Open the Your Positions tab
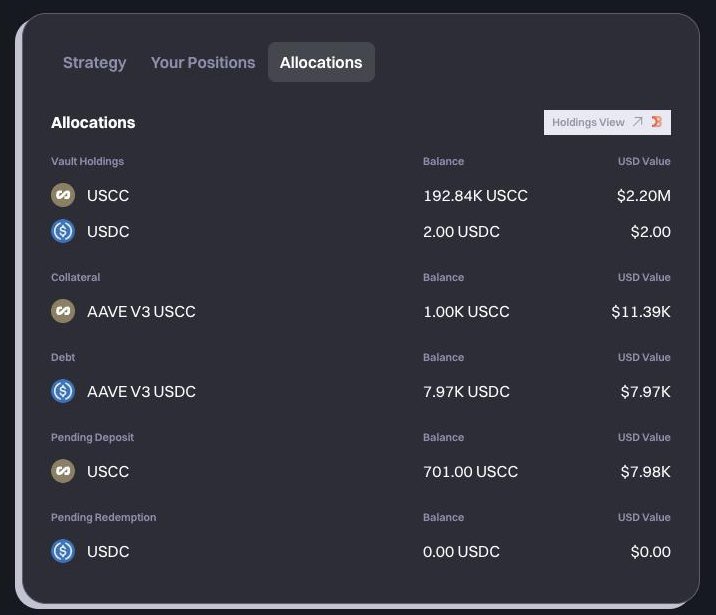Viewport: 716px width, 615px height. (x=203, y=63)
